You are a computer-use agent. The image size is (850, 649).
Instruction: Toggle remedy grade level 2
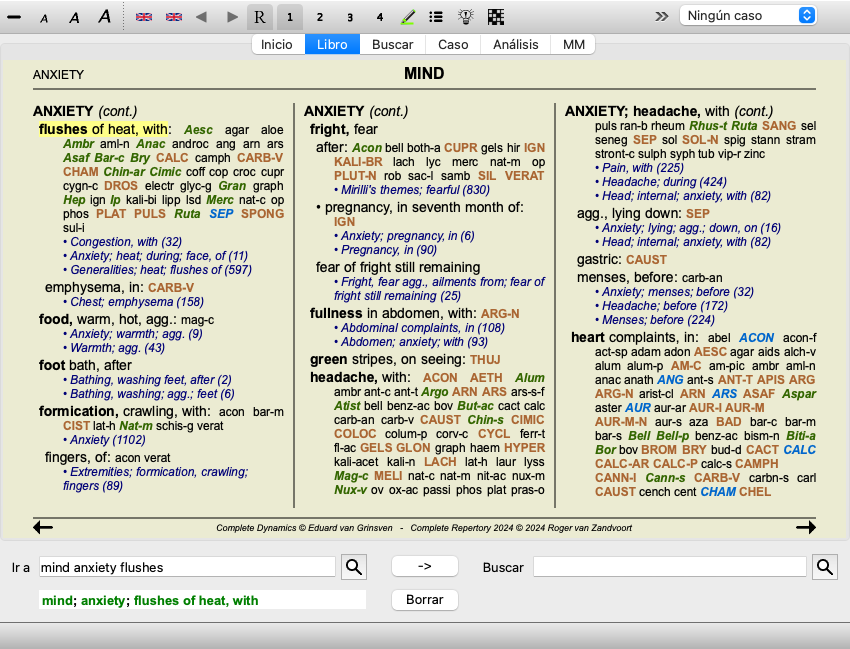pos(320,17)
